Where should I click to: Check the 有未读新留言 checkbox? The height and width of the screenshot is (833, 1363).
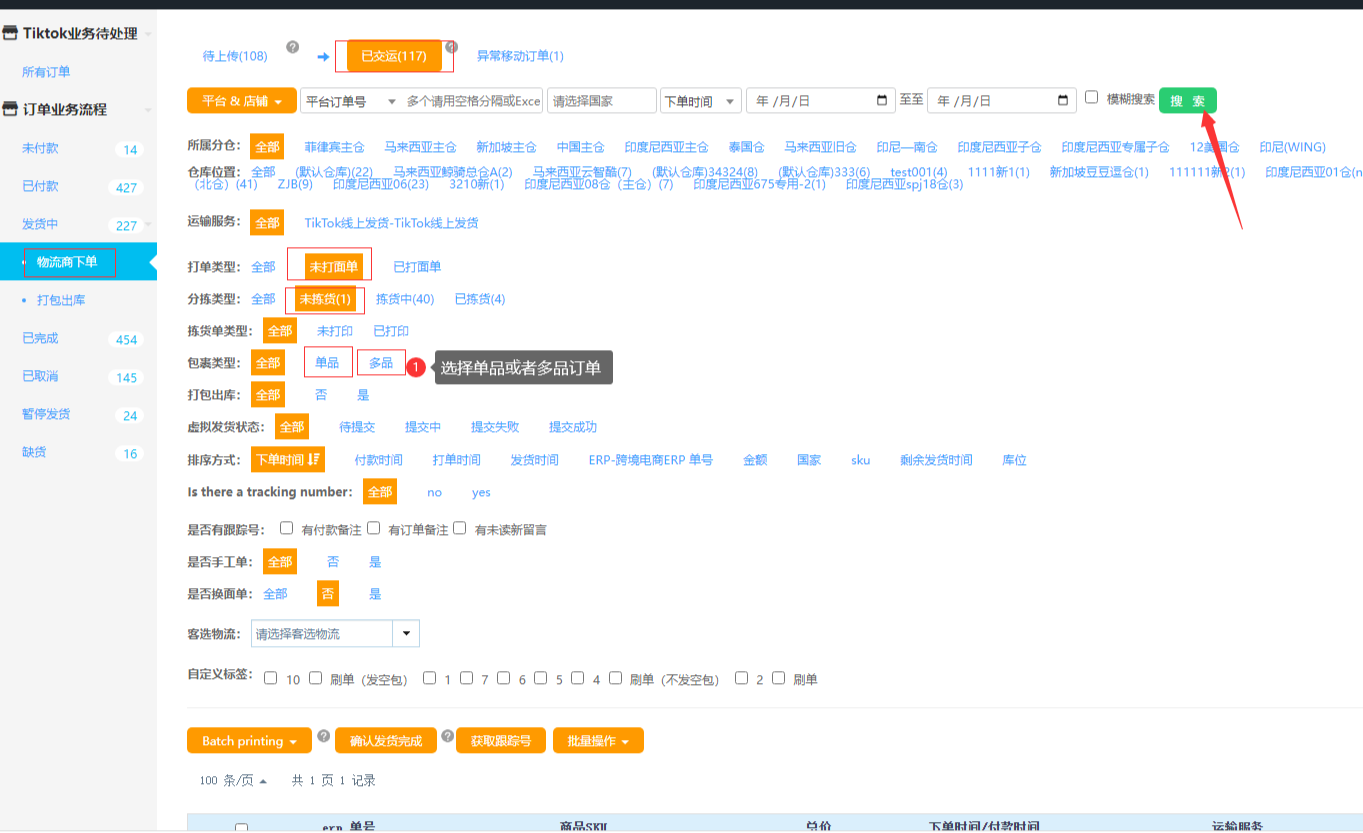point(460,528)
